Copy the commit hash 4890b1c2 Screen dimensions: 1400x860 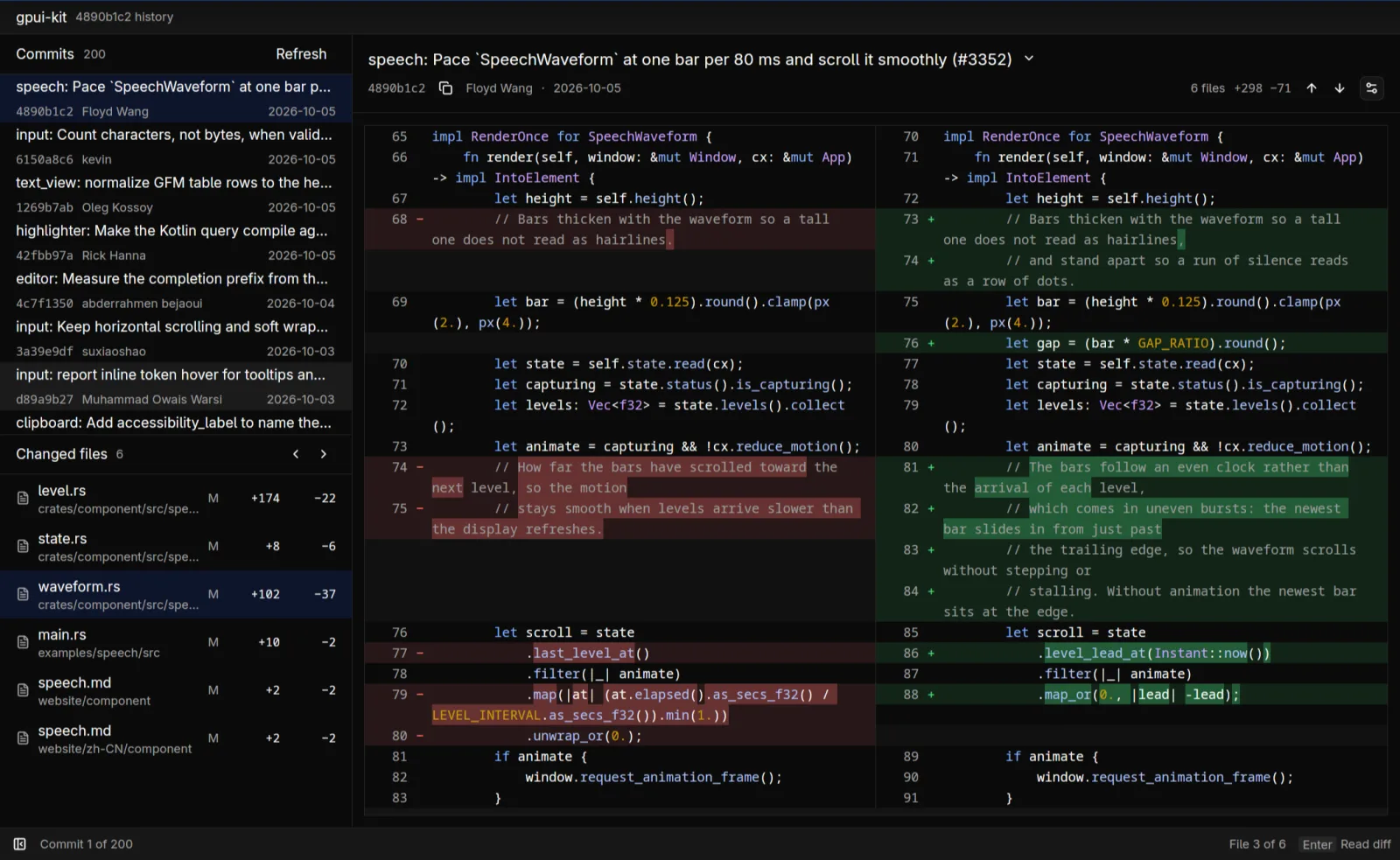[x=445, y=88]
